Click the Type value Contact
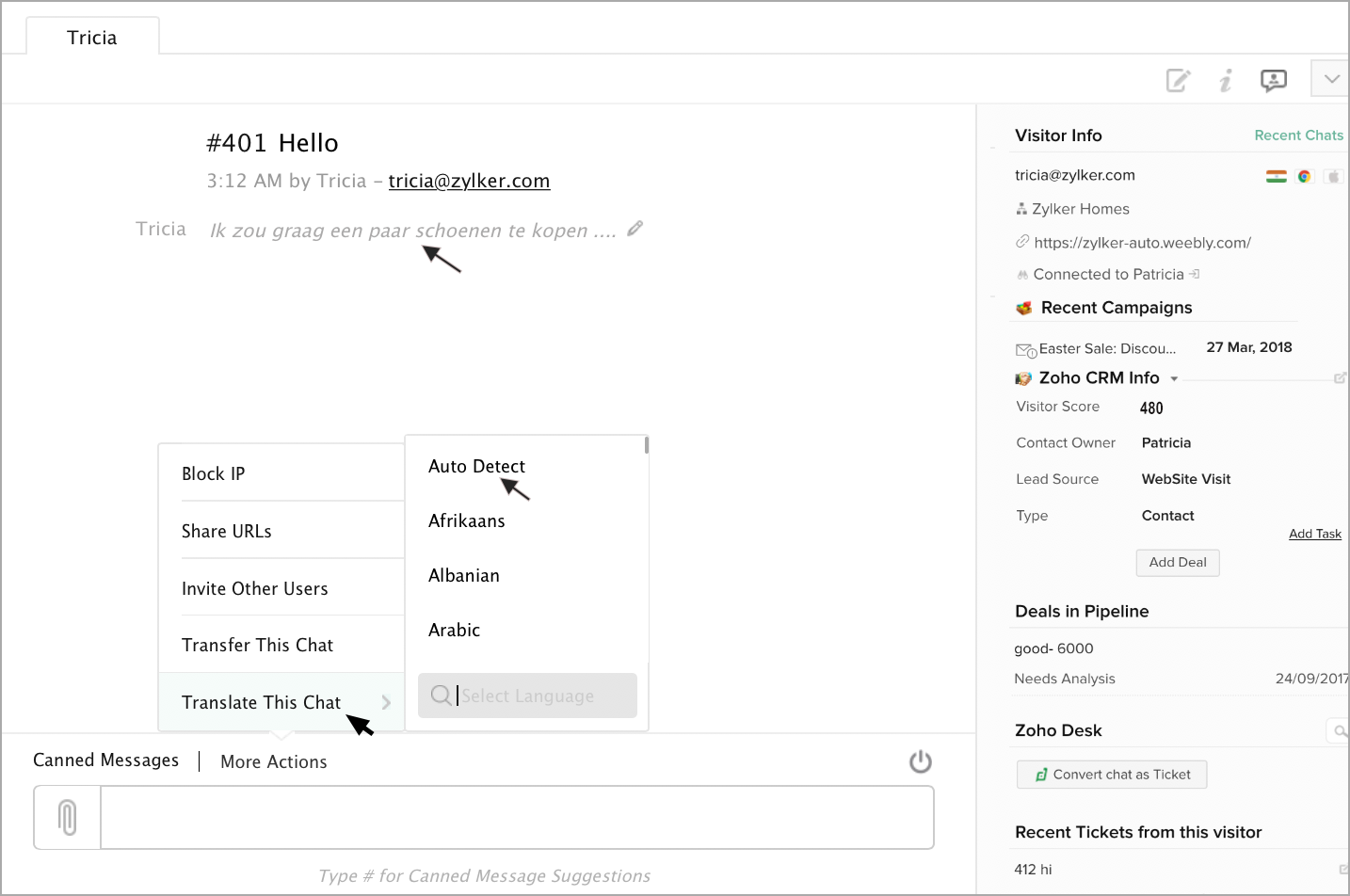This screenshot has width=1350, height=896. point(1167,516)
